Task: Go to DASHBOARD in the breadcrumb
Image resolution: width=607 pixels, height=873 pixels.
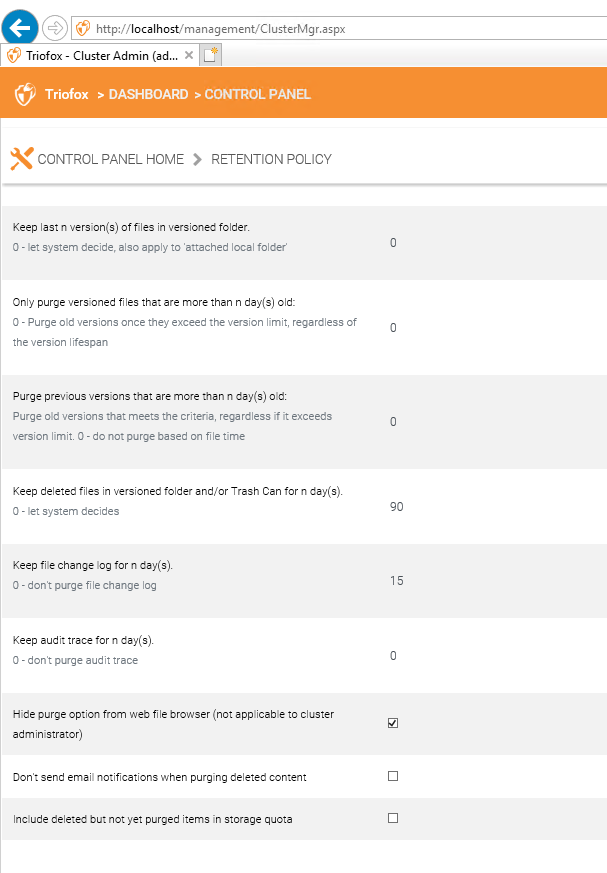Action: 148,94
